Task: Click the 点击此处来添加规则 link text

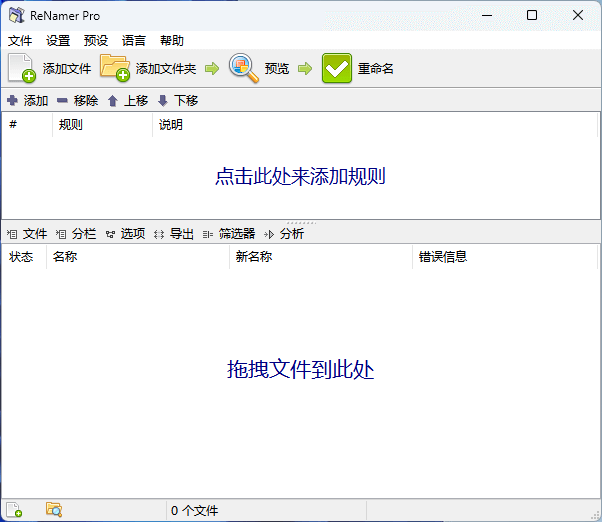Action: tap(300, 177)
